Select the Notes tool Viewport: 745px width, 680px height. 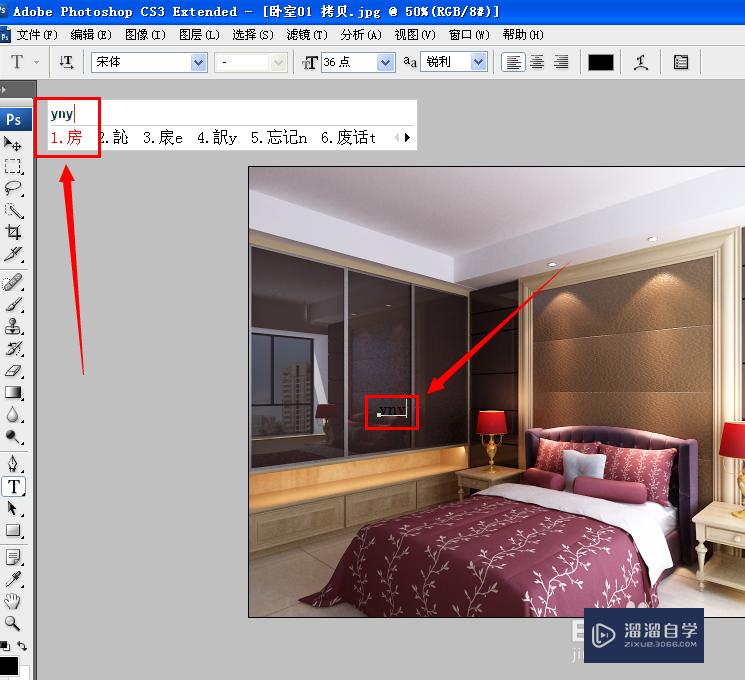[12, 557]
